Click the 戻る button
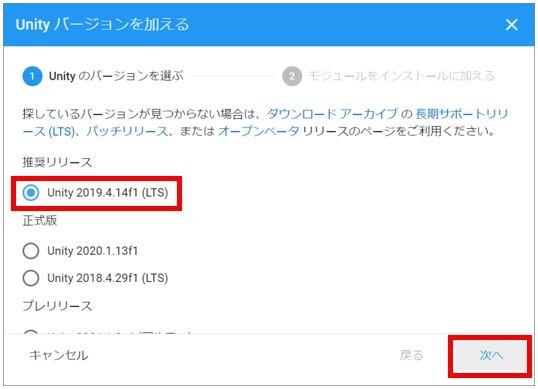The height and width of the screenshot is (389, 538). (x=412, y=355)
